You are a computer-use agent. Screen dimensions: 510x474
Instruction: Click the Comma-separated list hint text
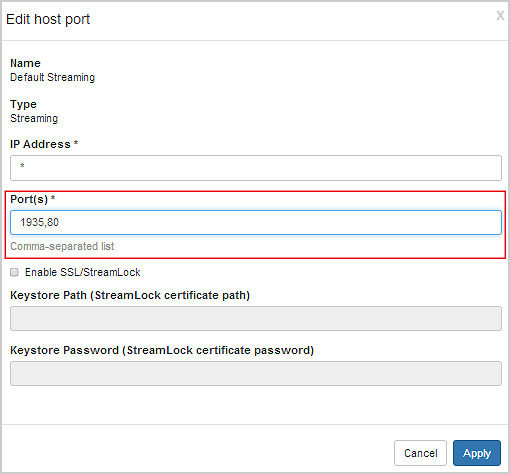click(62, 246)
